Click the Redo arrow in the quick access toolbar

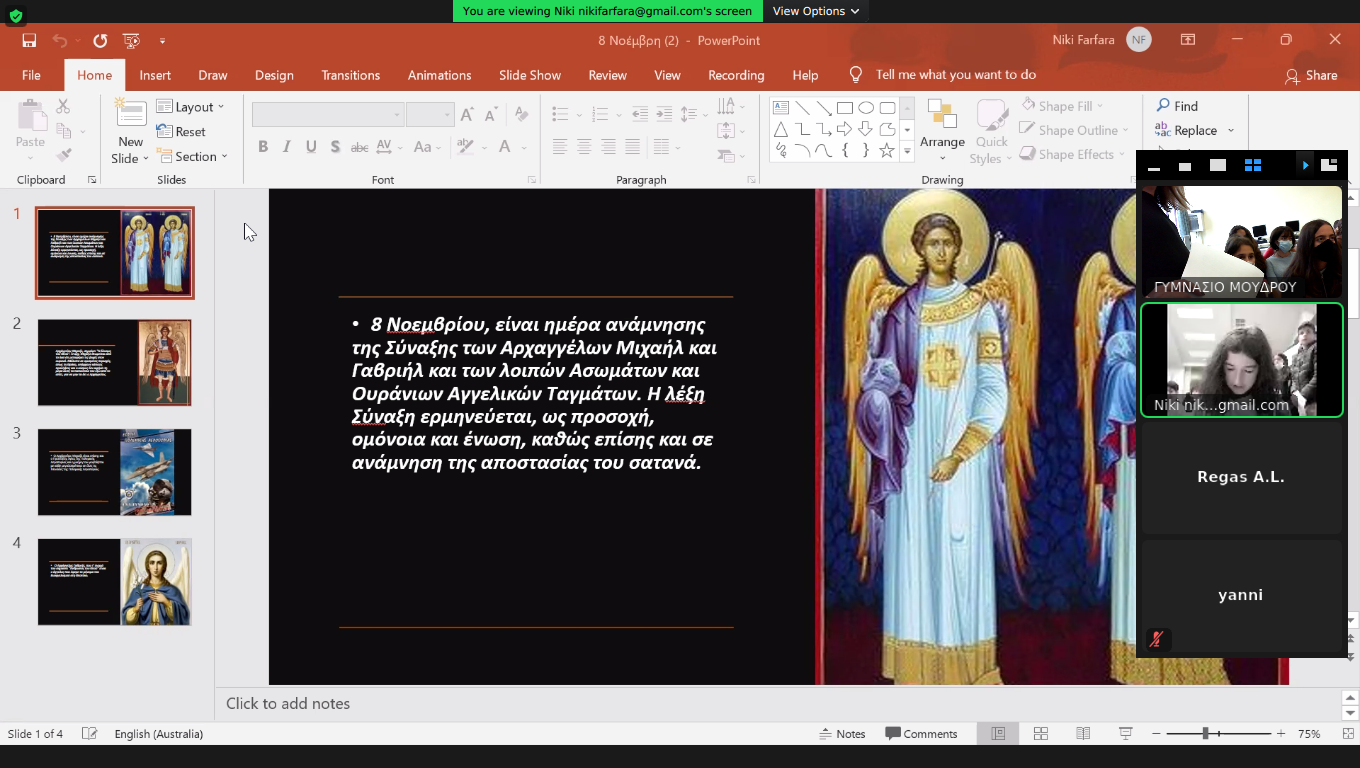100,41
